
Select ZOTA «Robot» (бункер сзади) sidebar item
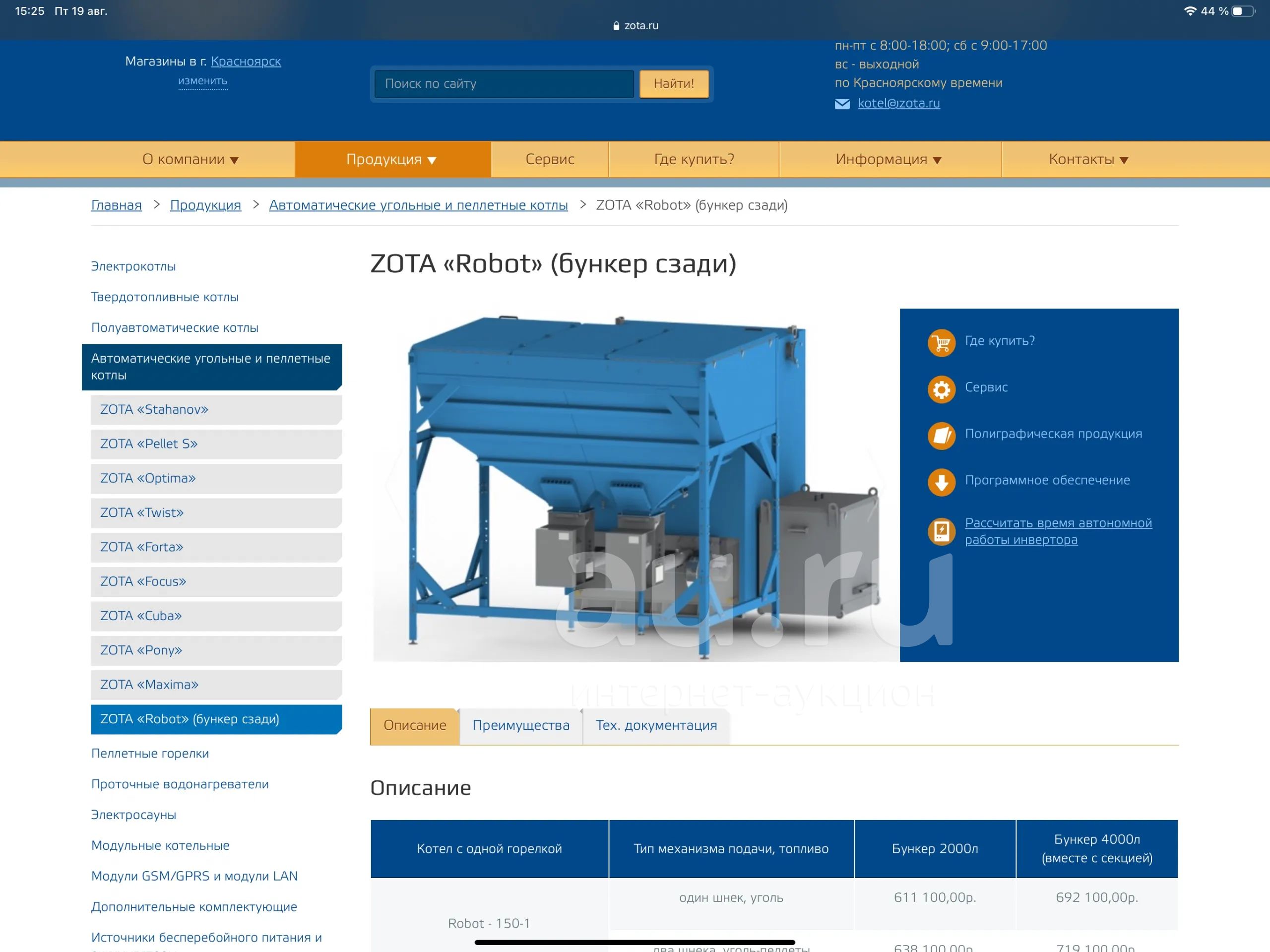(216, 719)
